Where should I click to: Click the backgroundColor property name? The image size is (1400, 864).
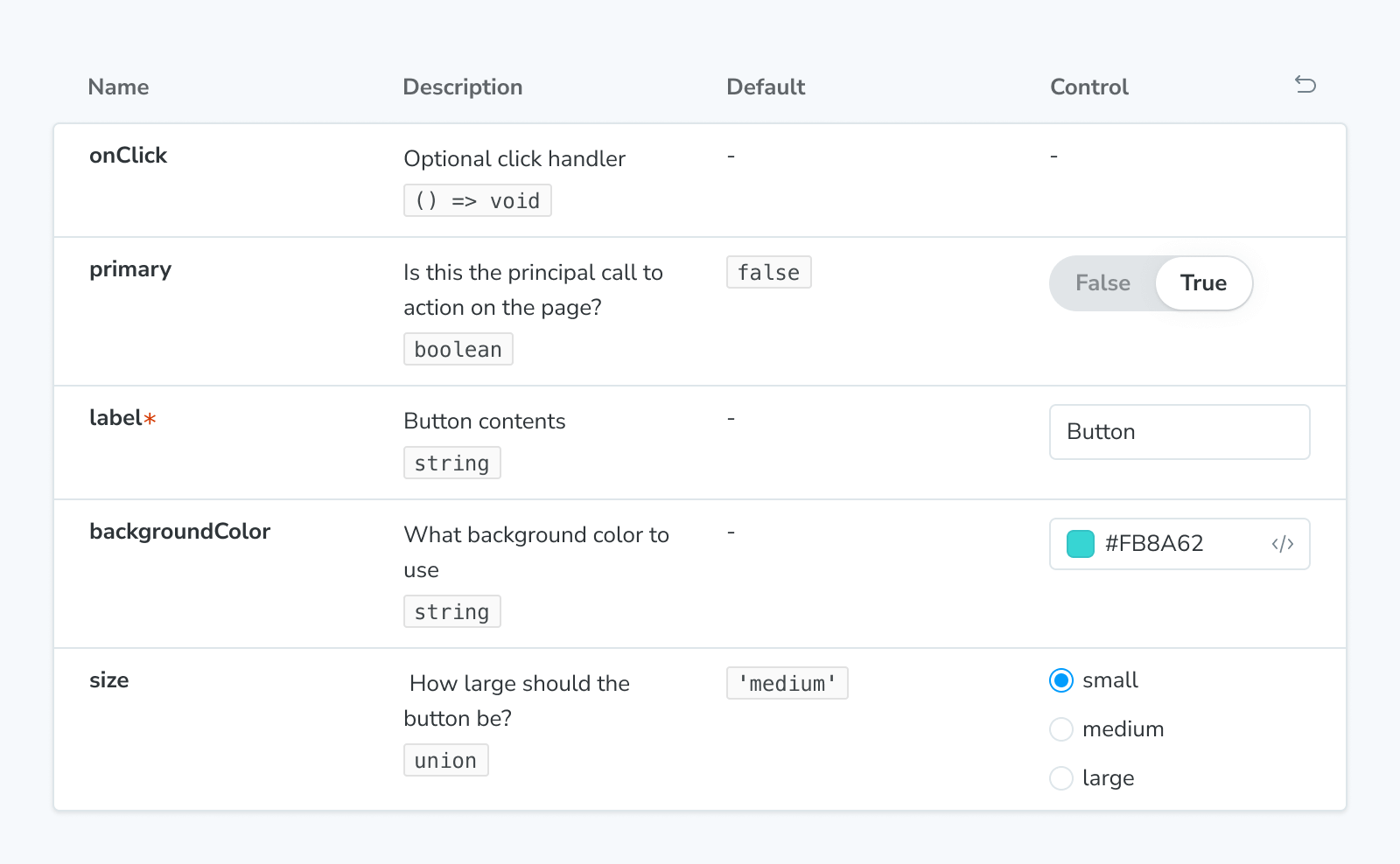179,531
